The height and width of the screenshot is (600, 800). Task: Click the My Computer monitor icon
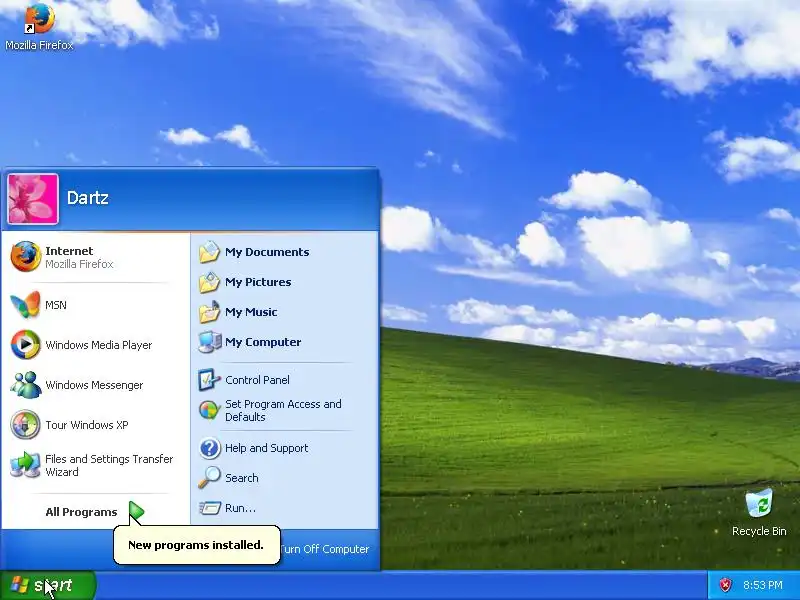point(209,342)
